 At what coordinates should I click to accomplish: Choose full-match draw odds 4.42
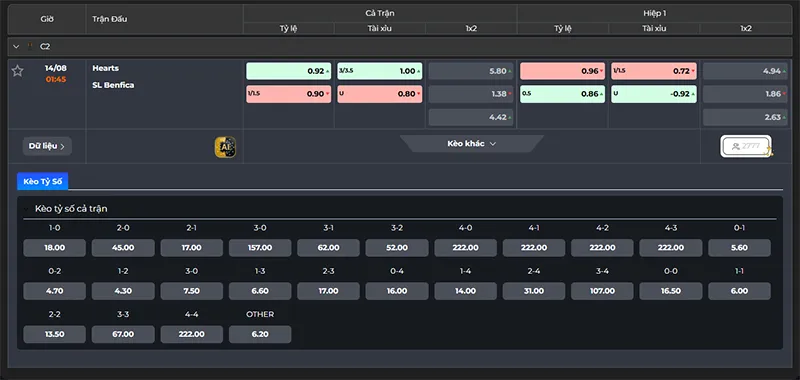471,117
